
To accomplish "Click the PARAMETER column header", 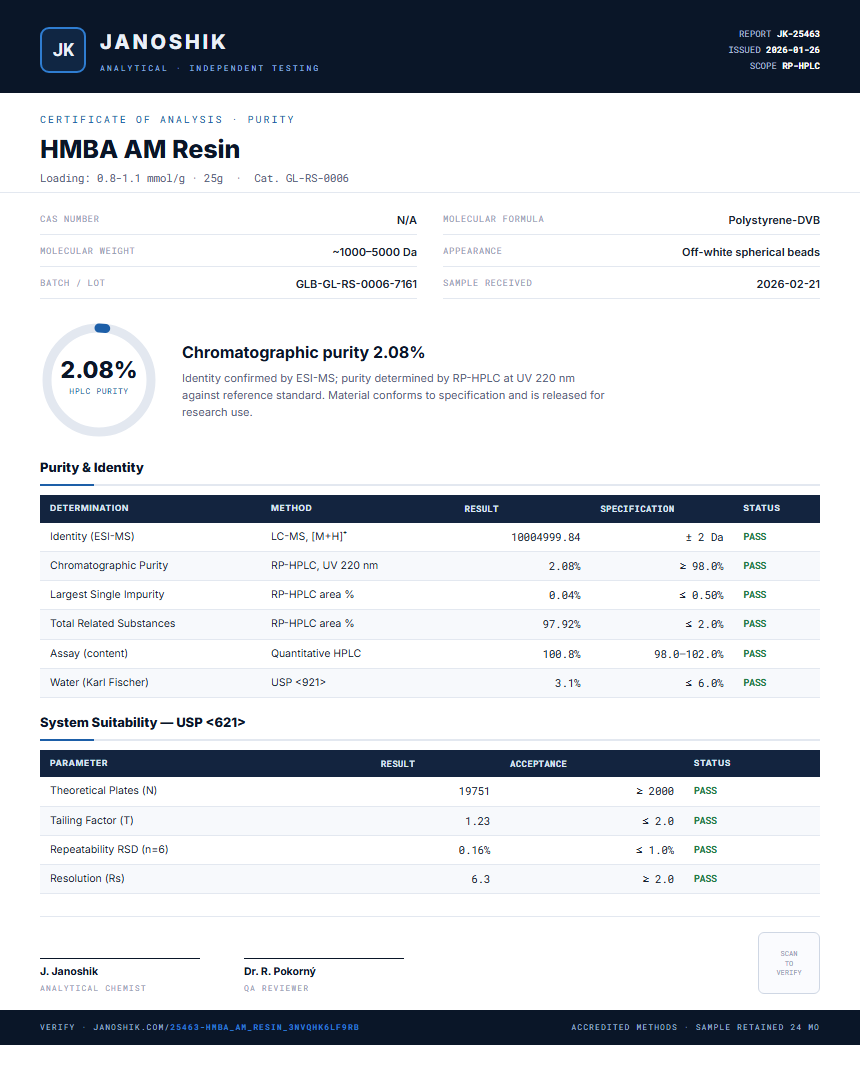I will [x=79, y=763].
